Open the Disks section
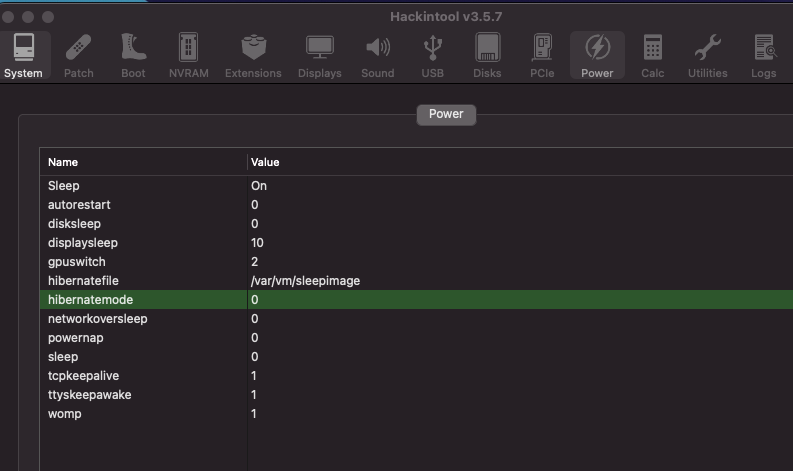793x471 pixels. [x=487, y=55]
